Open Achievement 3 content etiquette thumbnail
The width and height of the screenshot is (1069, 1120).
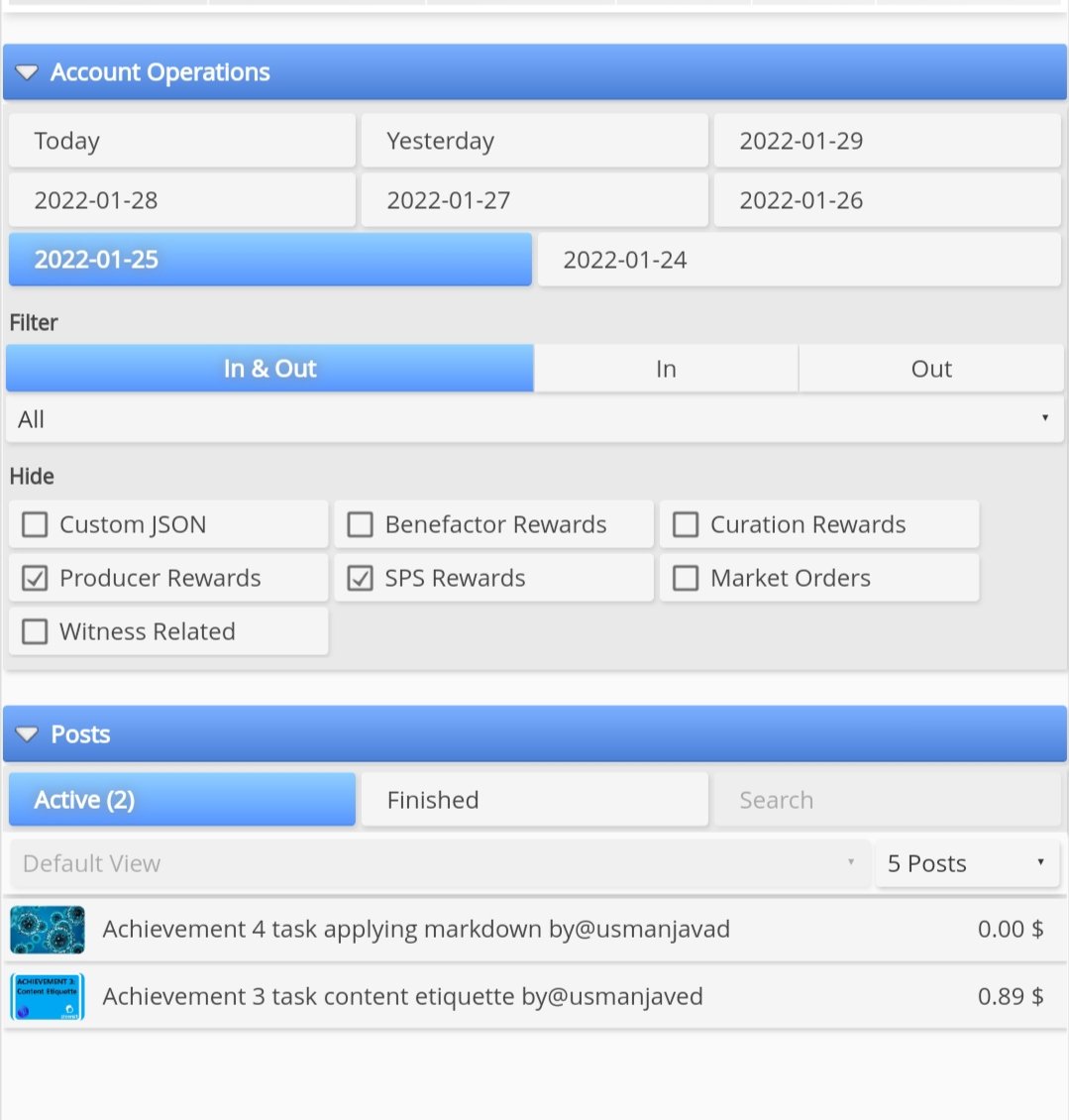point(48,996)
